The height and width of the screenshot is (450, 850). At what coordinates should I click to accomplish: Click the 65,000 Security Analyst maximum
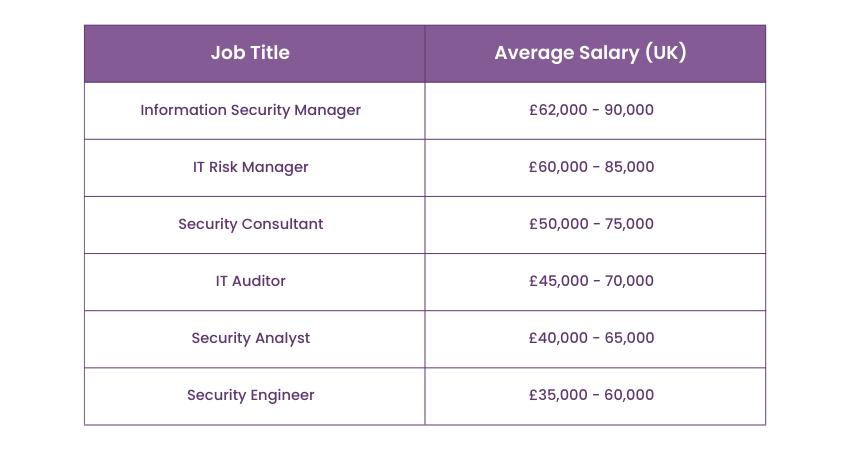(x=629, y=338)
